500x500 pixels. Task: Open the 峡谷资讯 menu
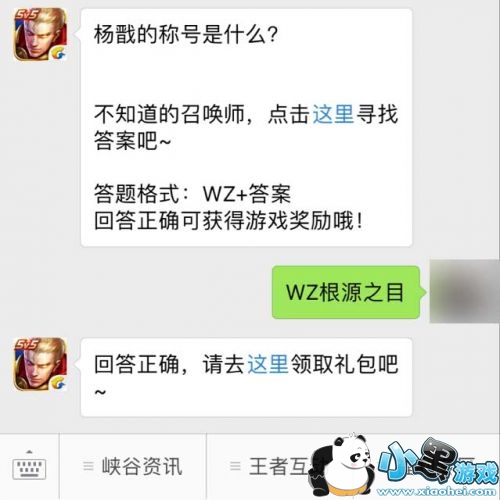(142, 466)
